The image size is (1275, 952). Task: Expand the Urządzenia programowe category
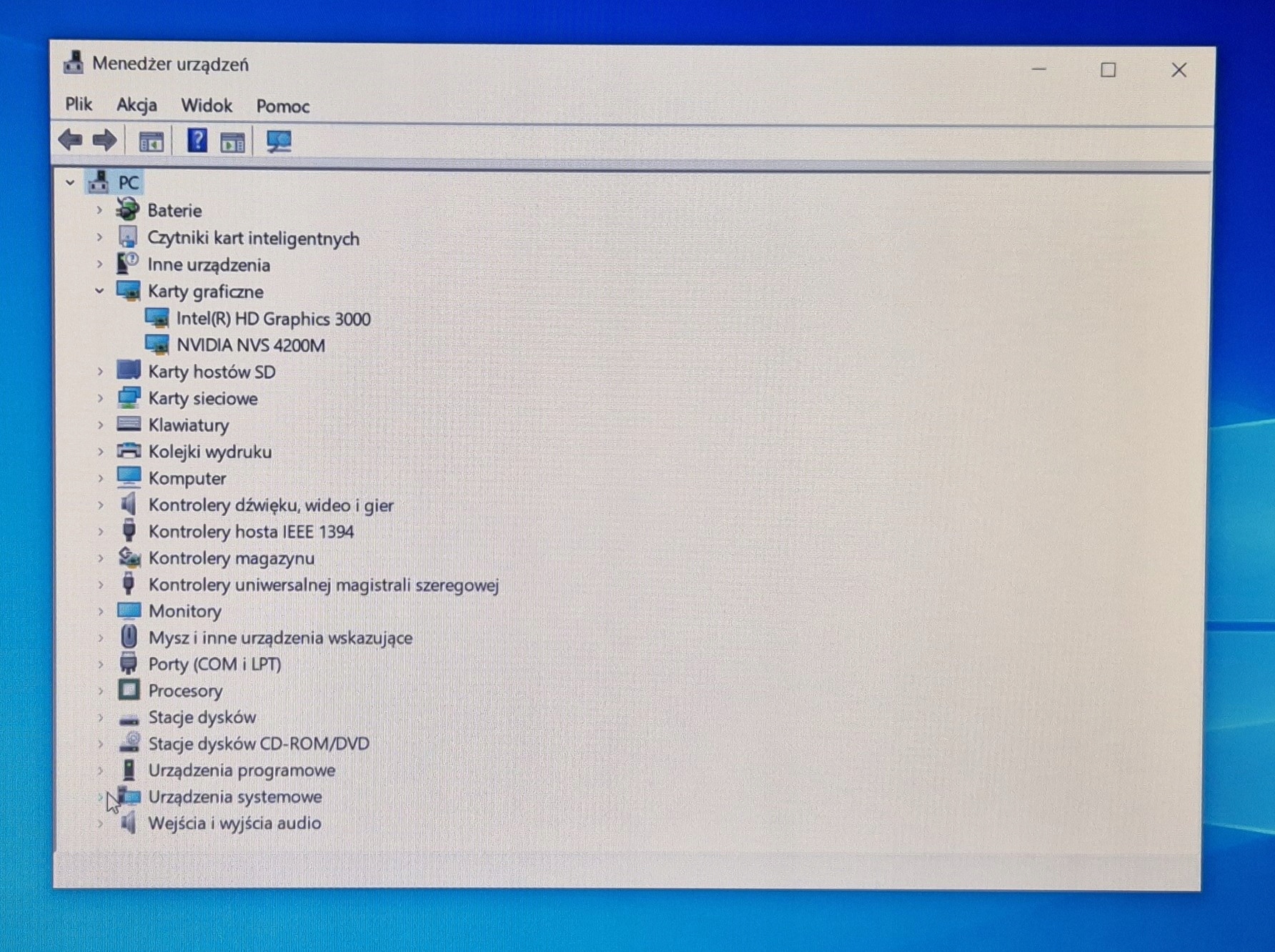pyautogui.click(x=100, y=770)
